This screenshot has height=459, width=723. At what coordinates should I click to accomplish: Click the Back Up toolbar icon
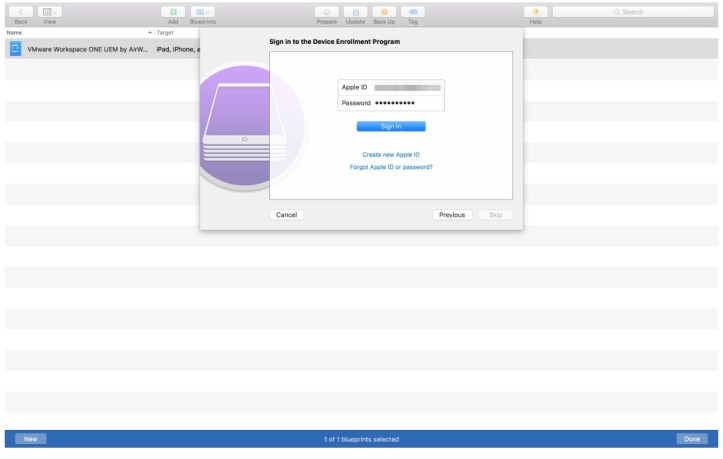[x=384, y=12]
